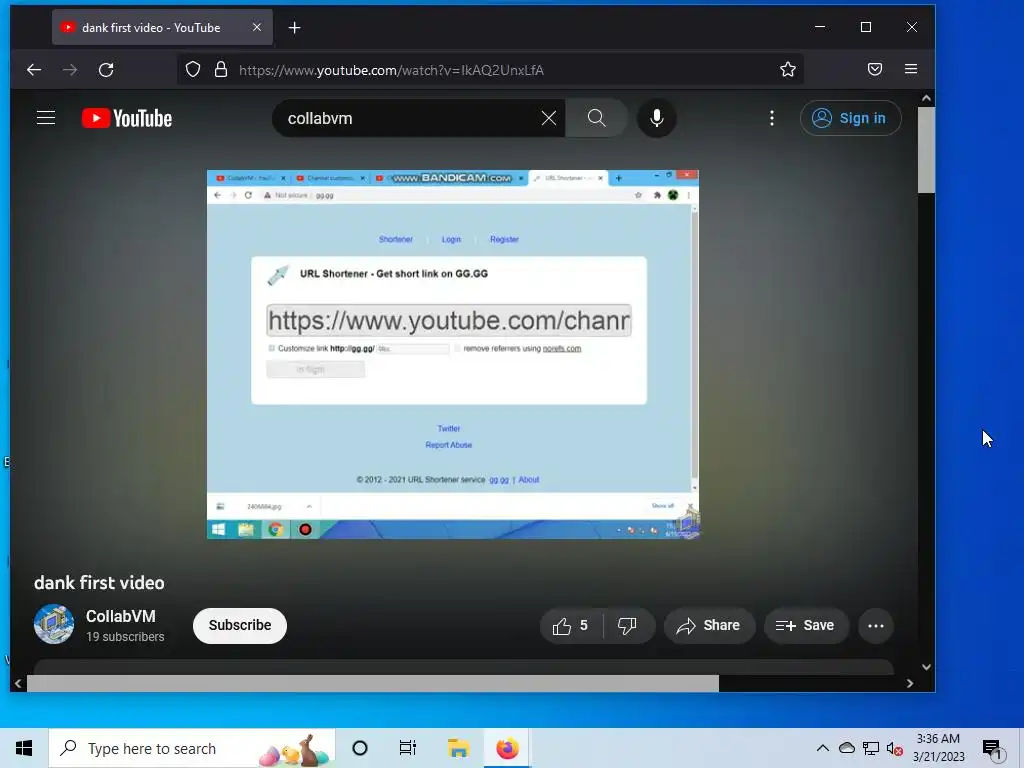The image size is (1024, 768).
Task: Click the vertical scrollbar thumb
Action: (926, 150)
